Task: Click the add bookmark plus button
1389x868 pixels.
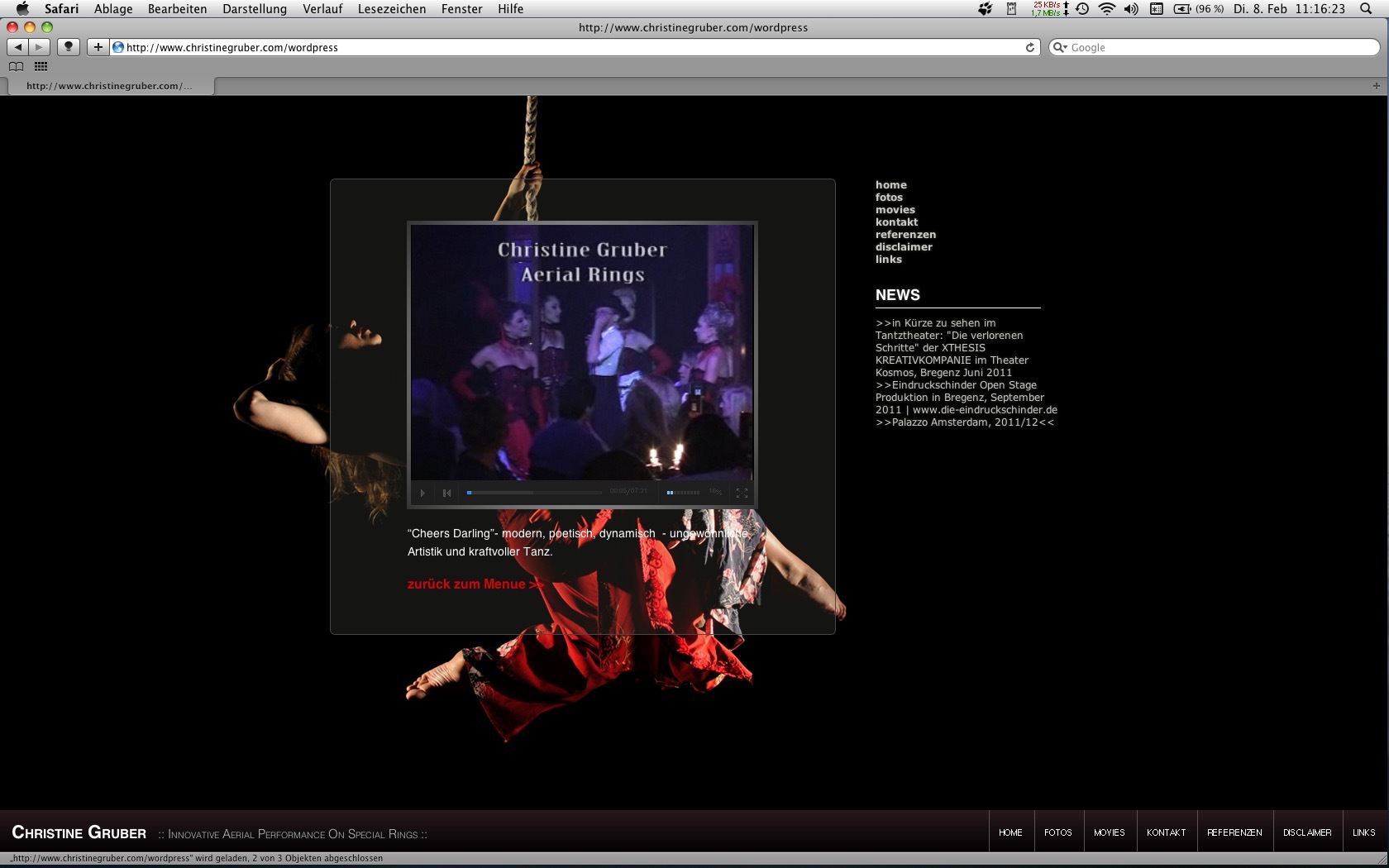Action: (98, 47)
